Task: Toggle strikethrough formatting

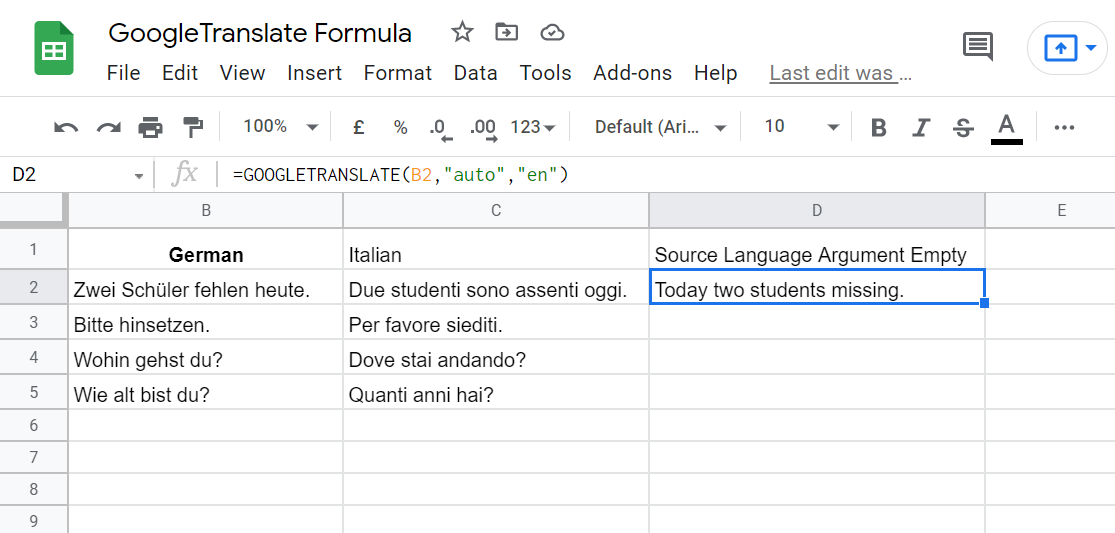Action: click(x=963, y=127)
